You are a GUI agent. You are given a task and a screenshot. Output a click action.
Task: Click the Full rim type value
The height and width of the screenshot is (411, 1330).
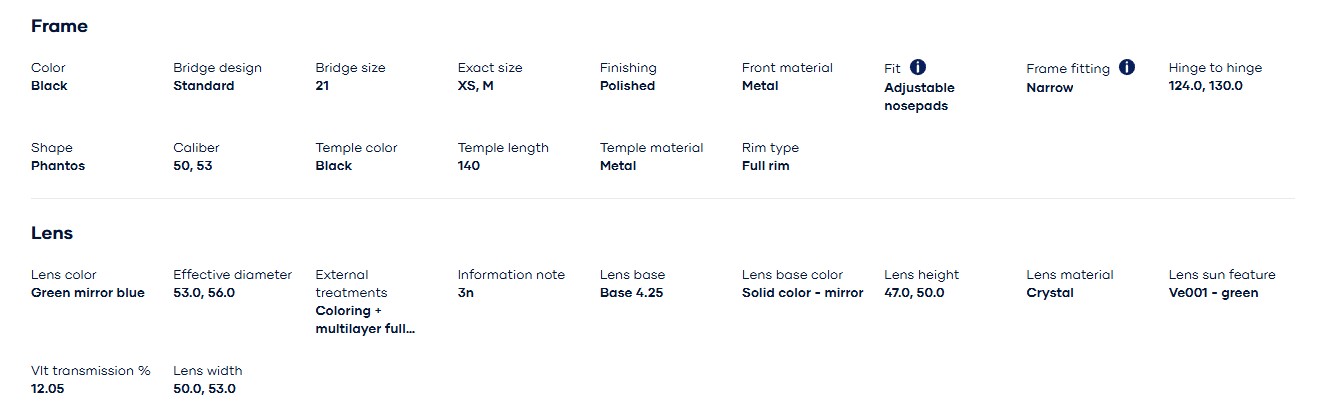[x=766, y=166]
